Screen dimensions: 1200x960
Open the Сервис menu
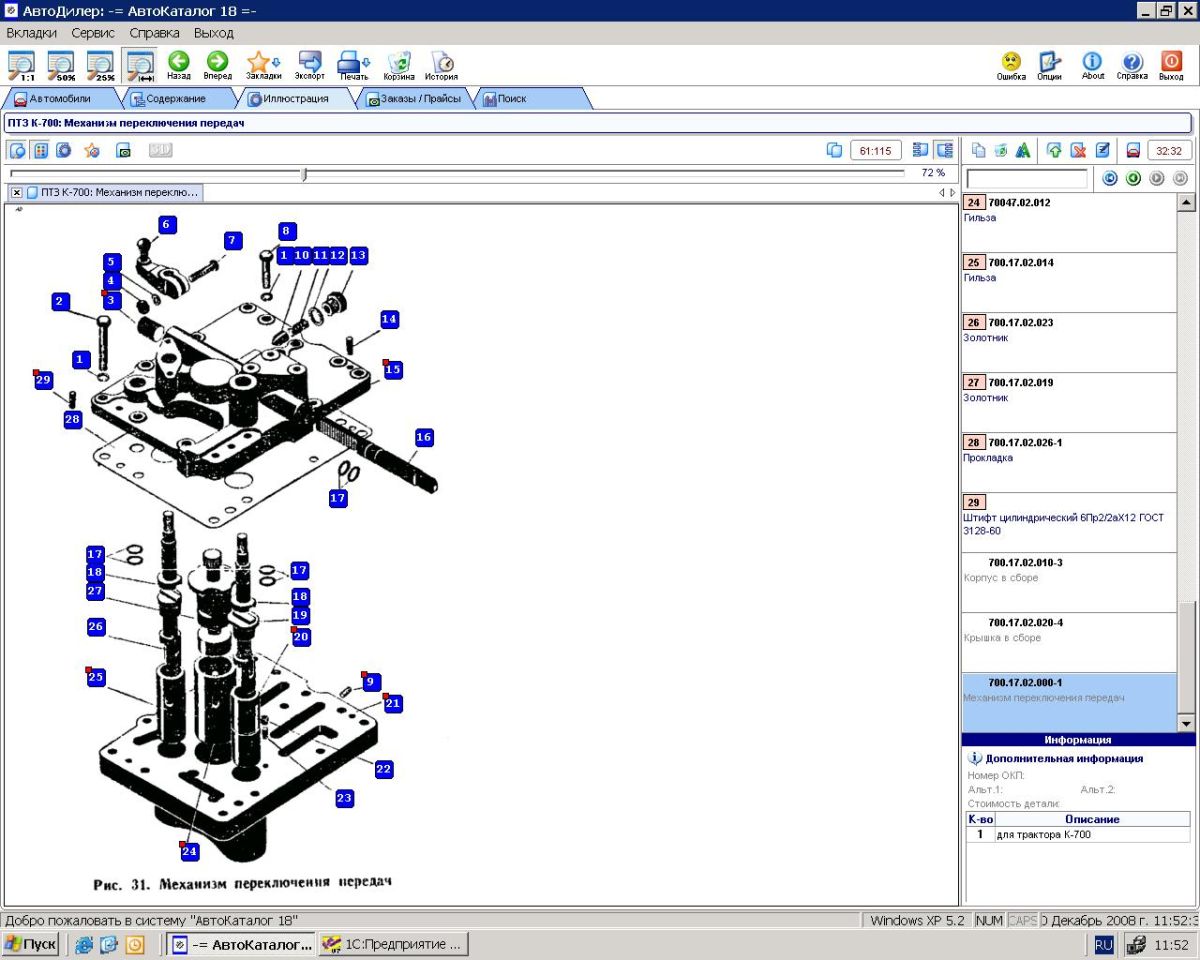pyautogui.click(x=93, y=33)
